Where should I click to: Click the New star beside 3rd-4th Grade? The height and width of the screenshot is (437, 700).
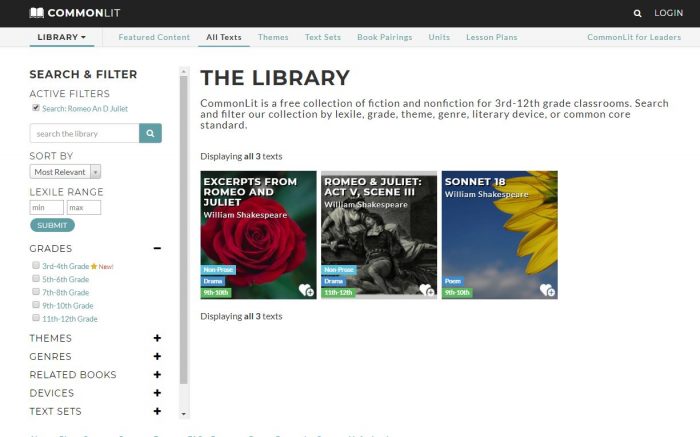pos(94,266)
